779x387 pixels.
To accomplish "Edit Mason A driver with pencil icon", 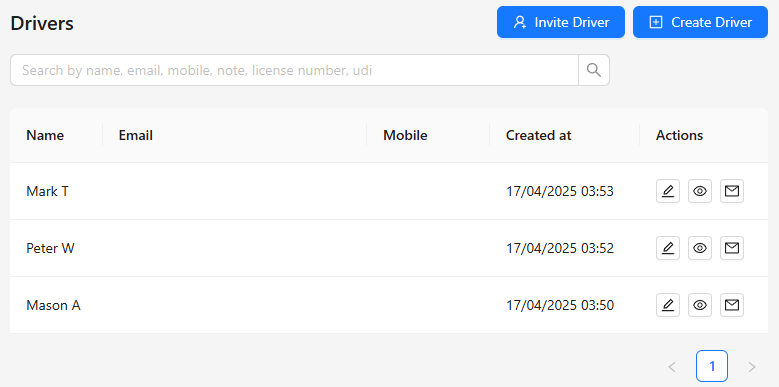I will click(x=668, y=305).
